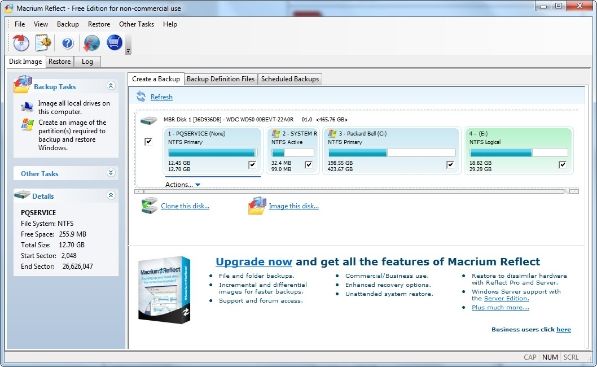Open the File menu
The width and height of the screenshot is (597, 367).
[x=19, y=24]
